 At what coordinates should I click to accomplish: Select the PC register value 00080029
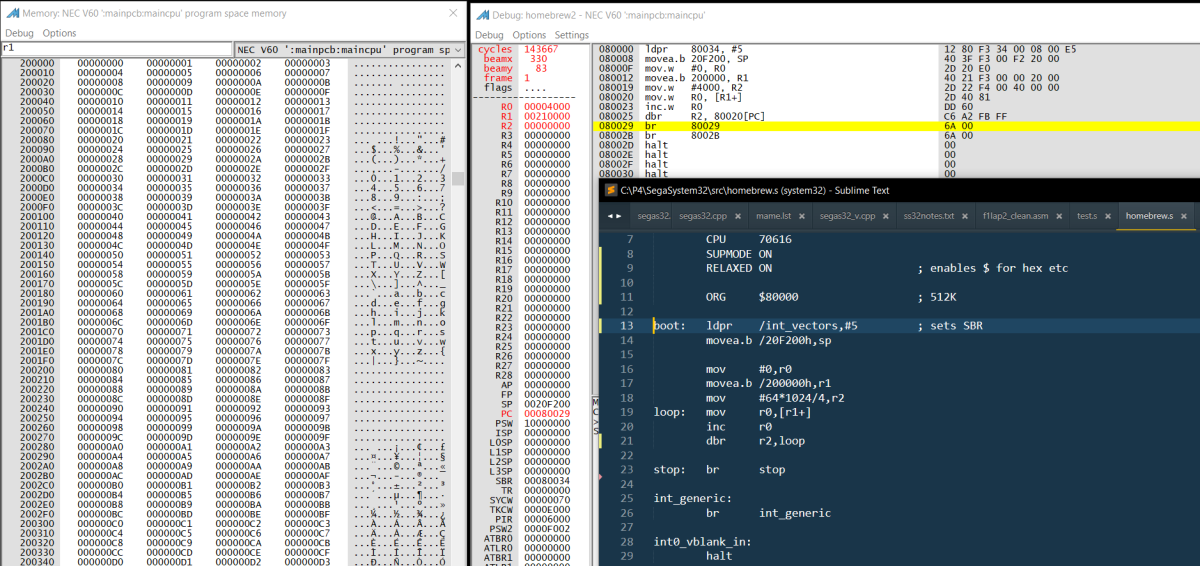546,414
